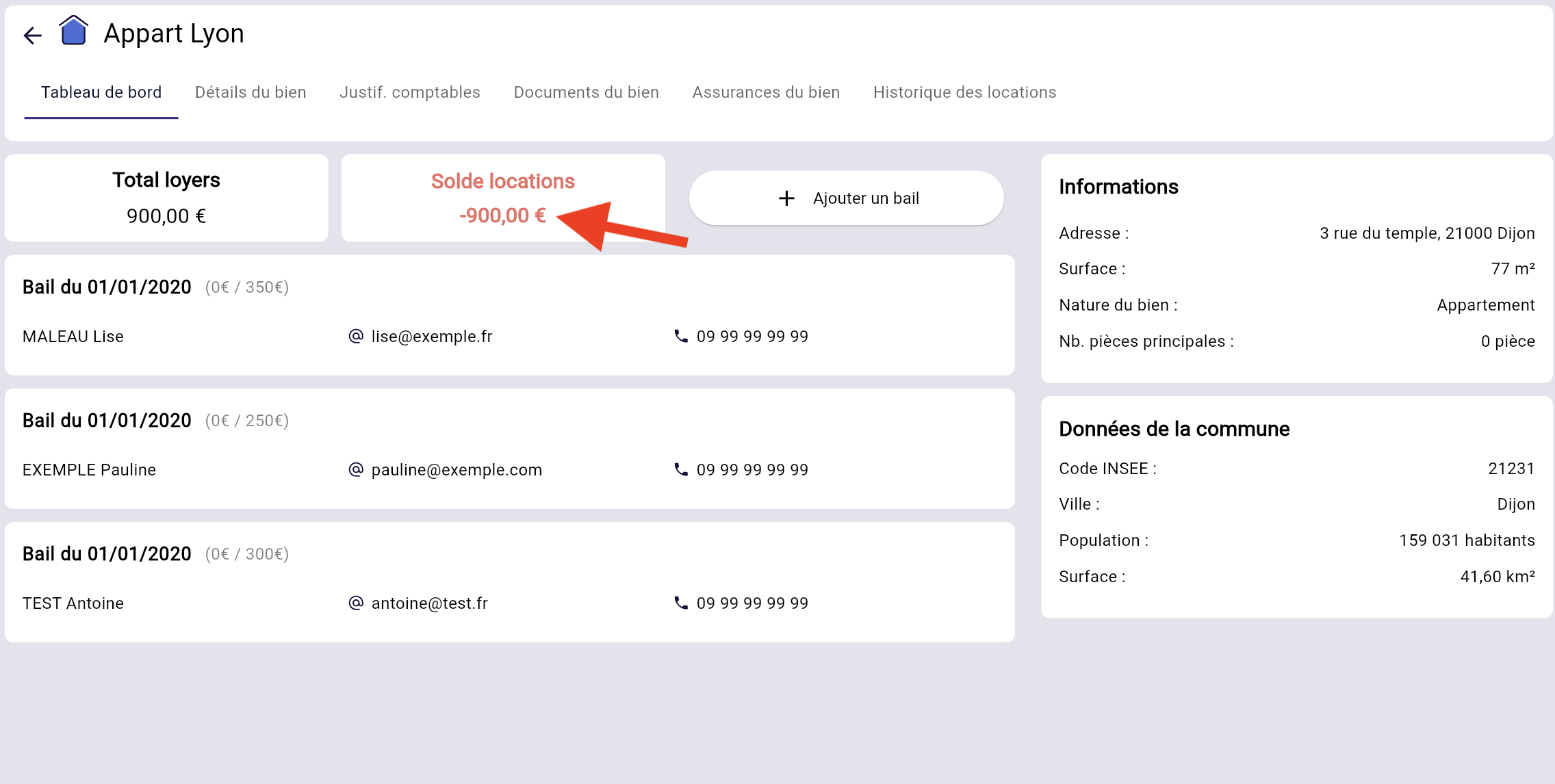1555x784 pixels.
Task: Click the Total loyers card
Action: click(x=166, y=198)
